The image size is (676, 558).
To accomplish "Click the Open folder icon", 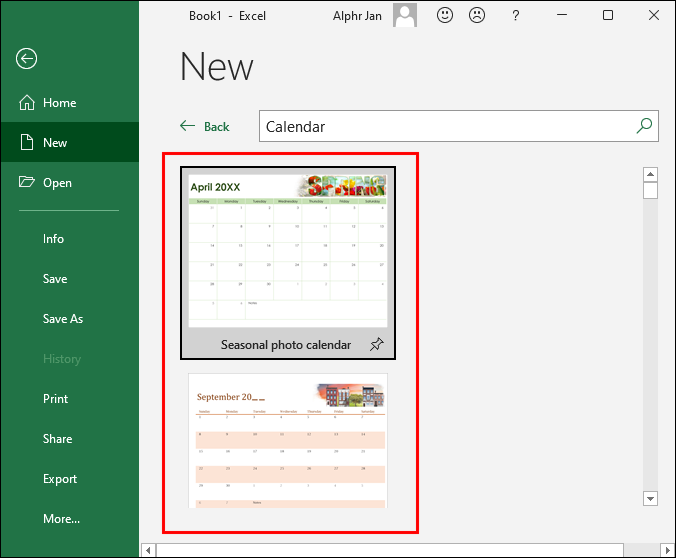I will pos(27,182).
